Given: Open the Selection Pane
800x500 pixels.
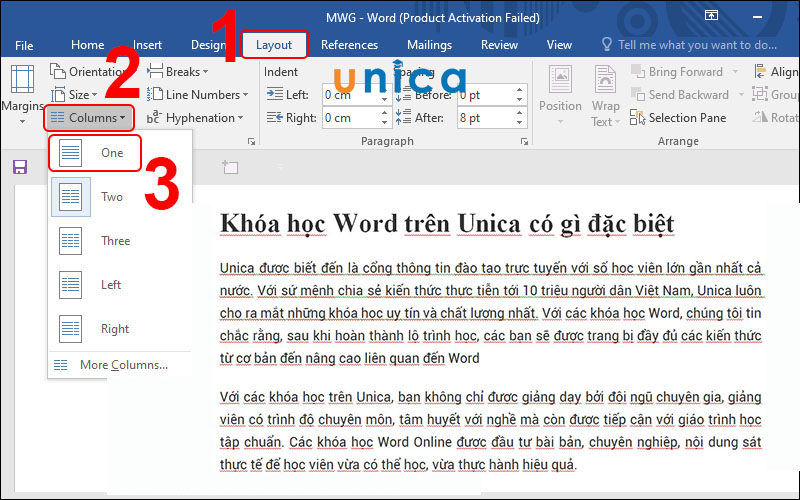Looking at the screenshot, I should (x=678, y=118).
